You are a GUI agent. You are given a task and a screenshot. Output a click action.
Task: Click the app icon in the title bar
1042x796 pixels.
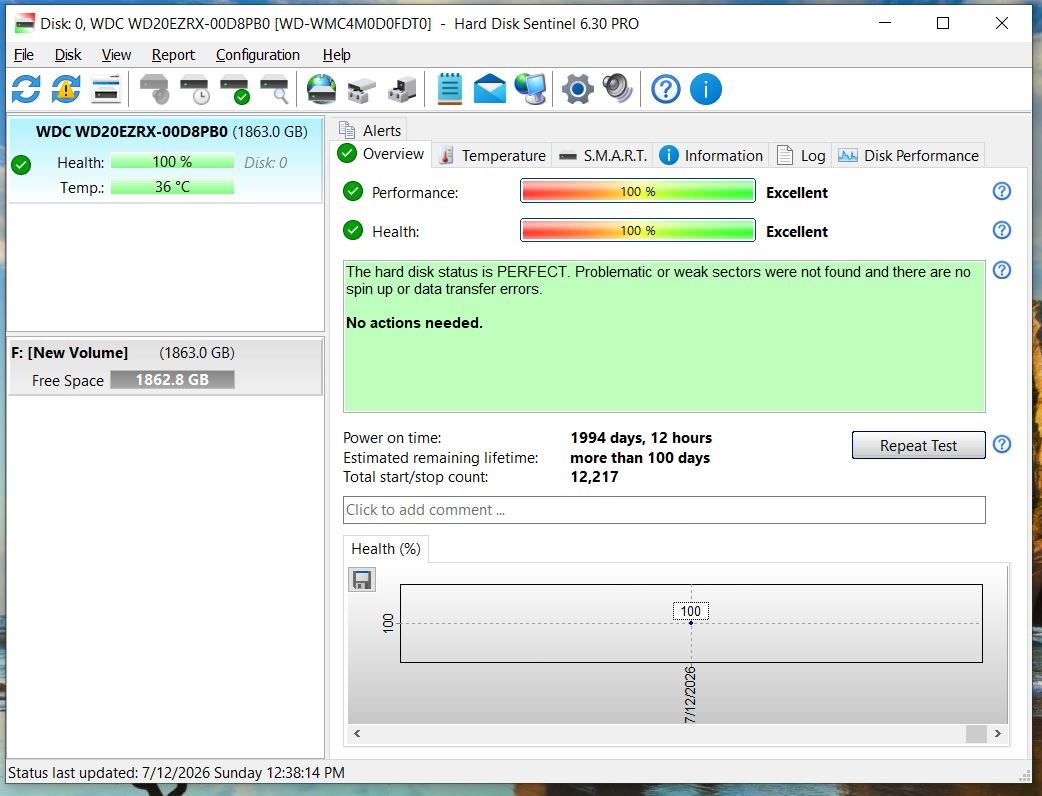coord(25,23)
